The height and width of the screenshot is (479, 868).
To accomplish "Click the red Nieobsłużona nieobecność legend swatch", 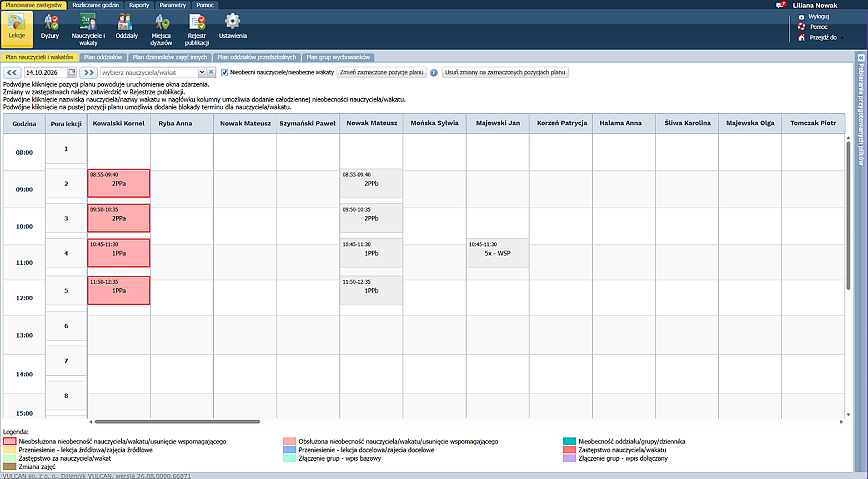I will click(9, 441).
